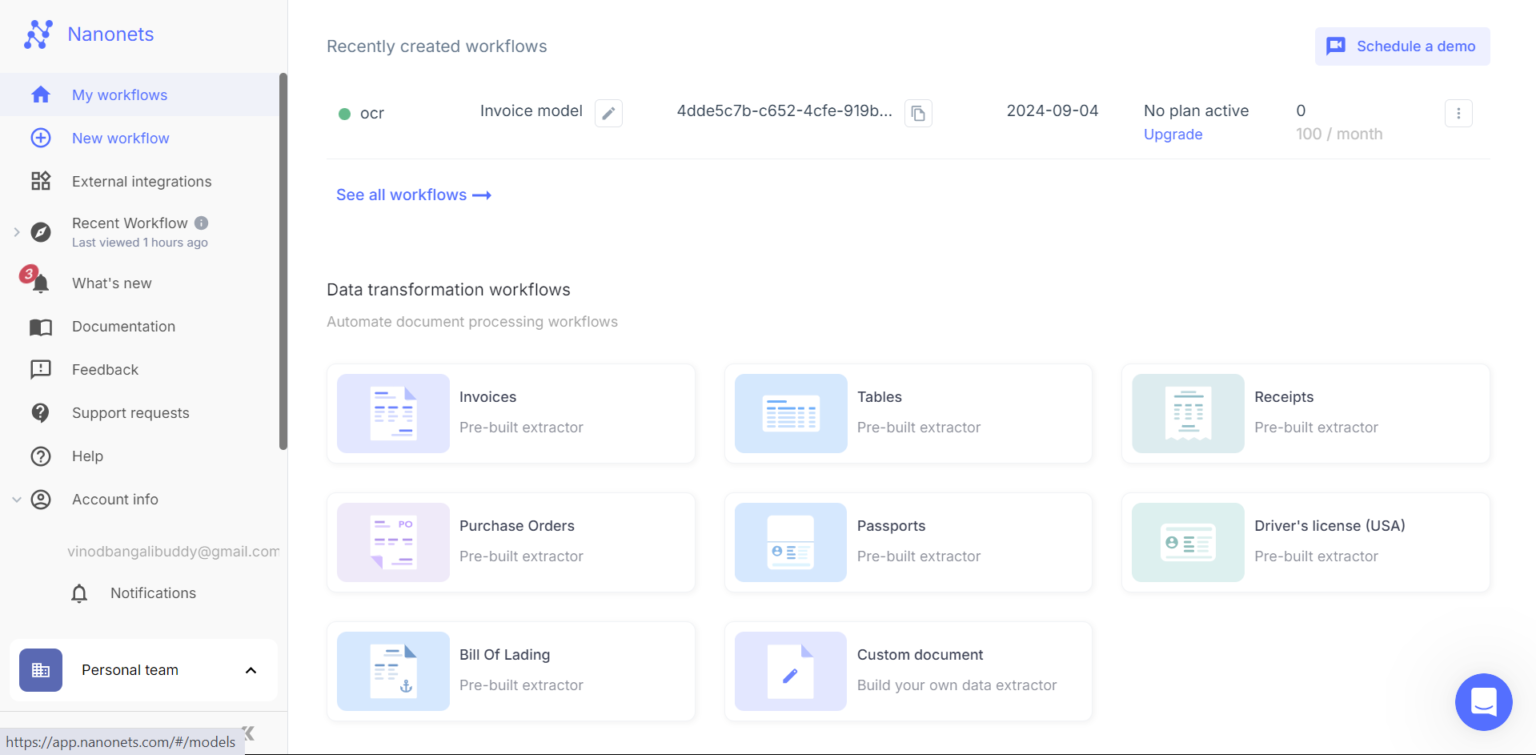1536x755 pixels.
Task: Collapse the sidebar with the double-chevron icon
Action: [x=248, y=733]
